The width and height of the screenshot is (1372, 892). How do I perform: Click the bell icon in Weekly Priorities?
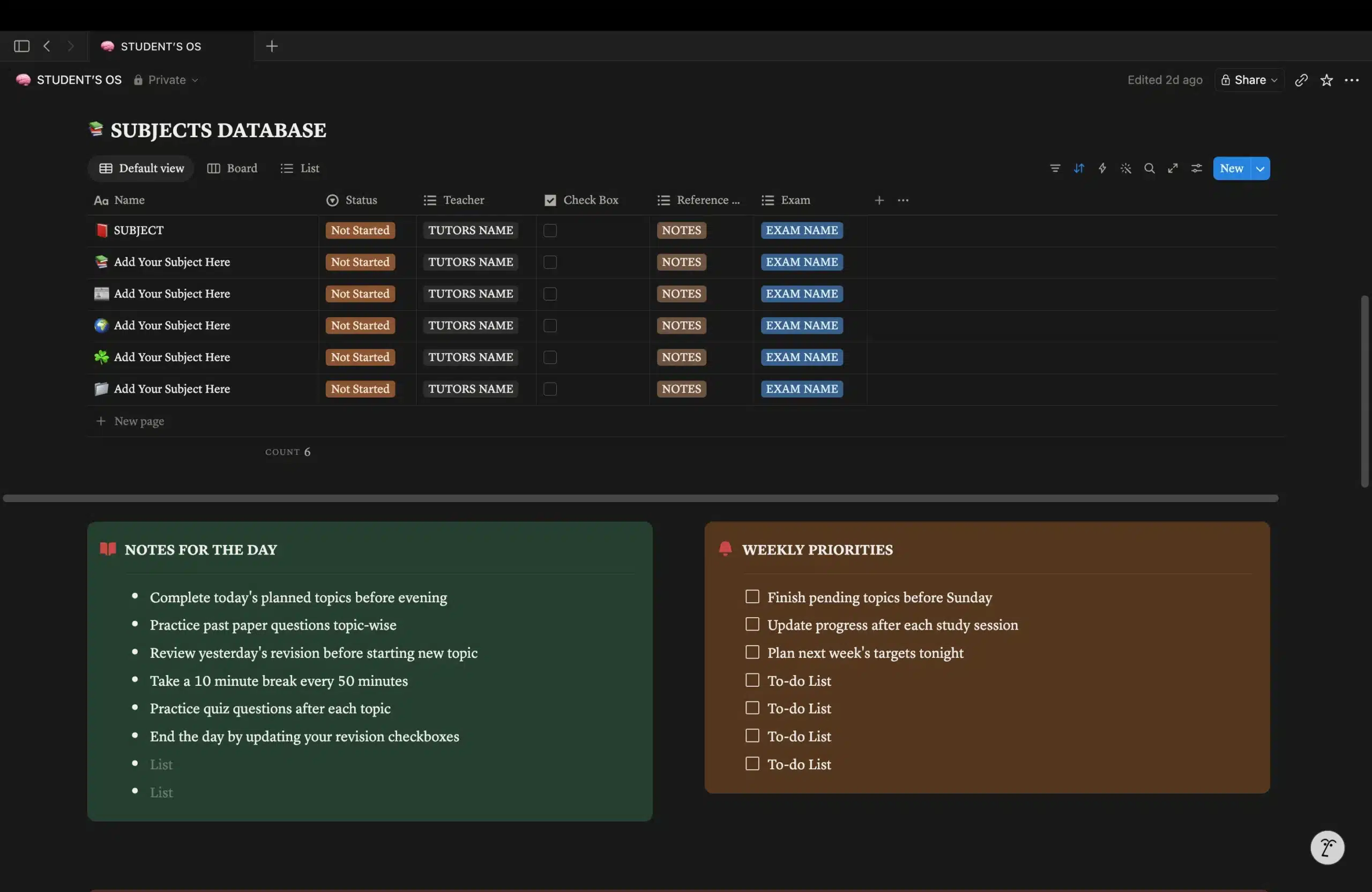pos(725,548)
